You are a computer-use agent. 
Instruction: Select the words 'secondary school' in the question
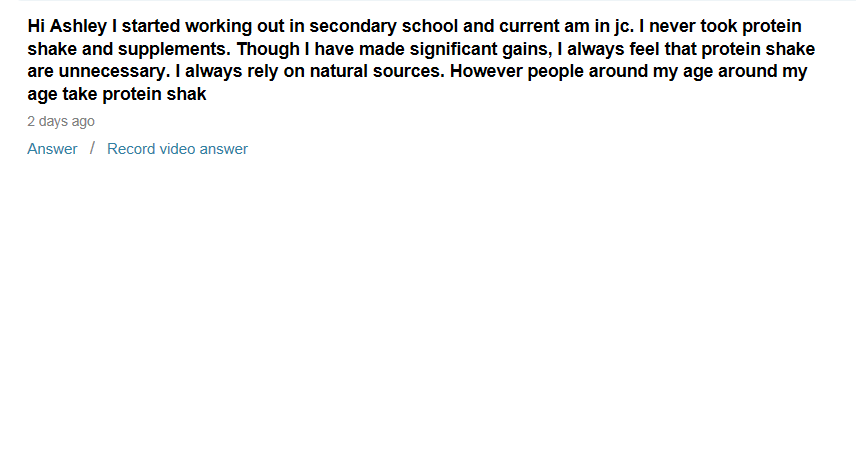384,26
